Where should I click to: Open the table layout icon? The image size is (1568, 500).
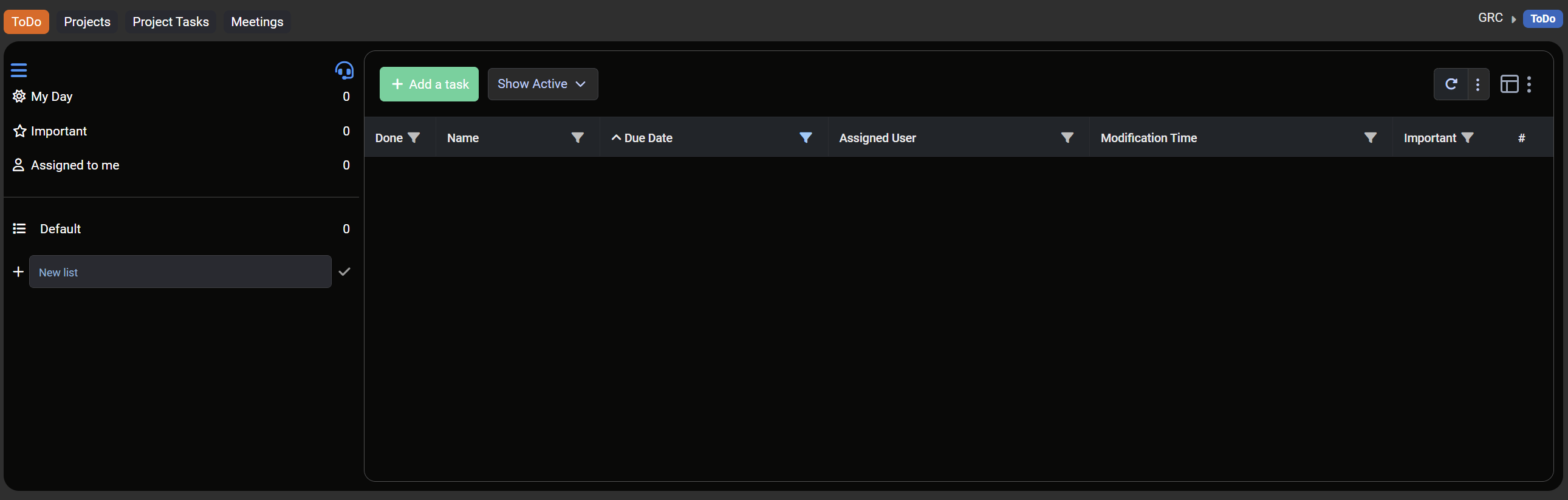click(1509, 84)
